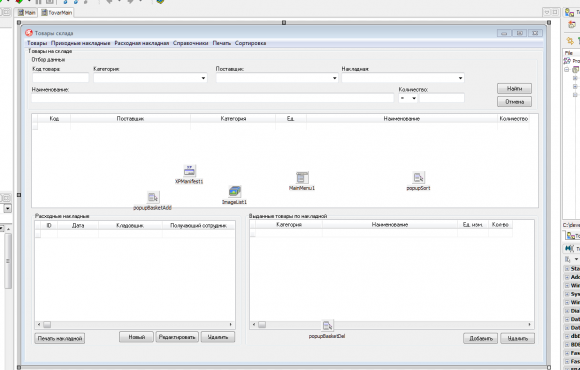Click the Расходные накладные grid horizontal scrollbar
The width and height of the screenshot is (580, 370).
tap(135, 325)
